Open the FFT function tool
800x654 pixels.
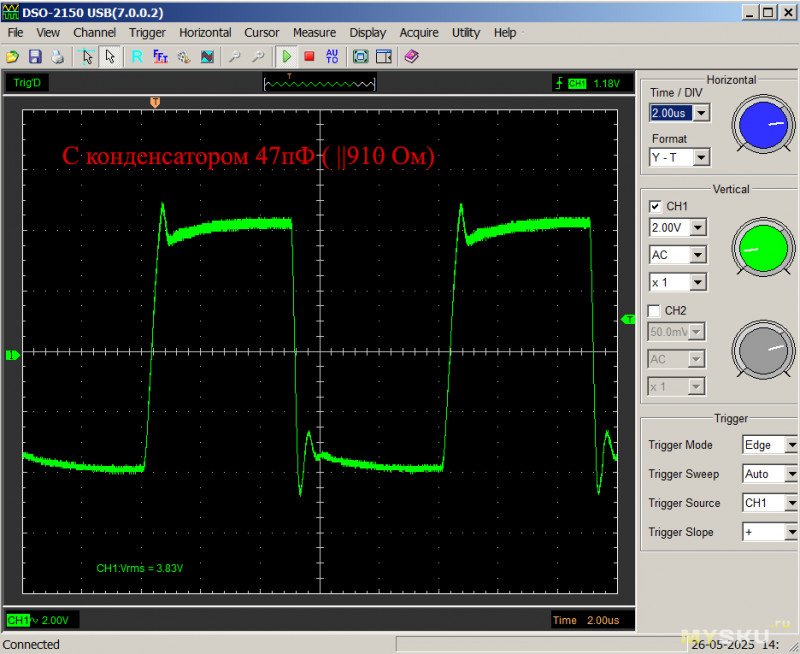160,57
